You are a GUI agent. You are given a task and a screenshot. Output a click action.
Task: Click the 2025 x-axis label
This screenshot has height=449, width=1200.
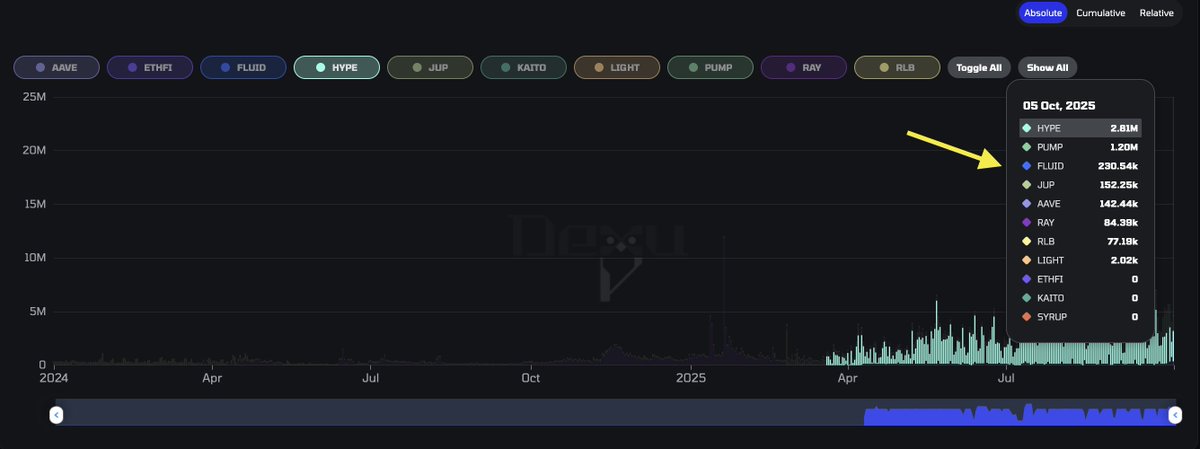tap(691, 379)
